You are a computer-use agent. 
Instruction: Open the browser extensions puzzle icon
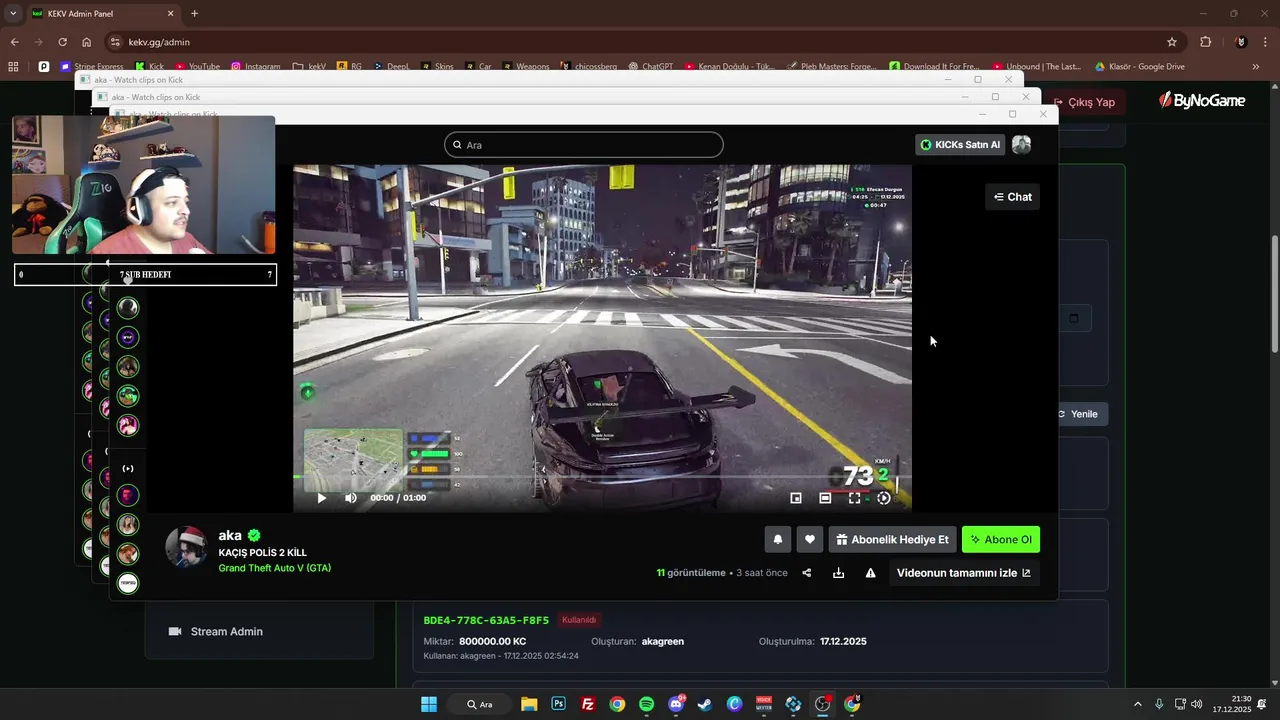[1205, 42]
